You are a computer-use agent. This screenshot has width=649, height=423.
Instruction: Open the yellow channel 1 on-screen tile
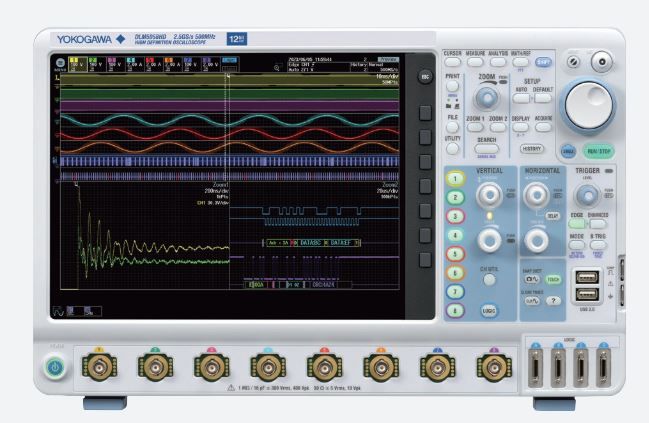(x=77, y=65)
